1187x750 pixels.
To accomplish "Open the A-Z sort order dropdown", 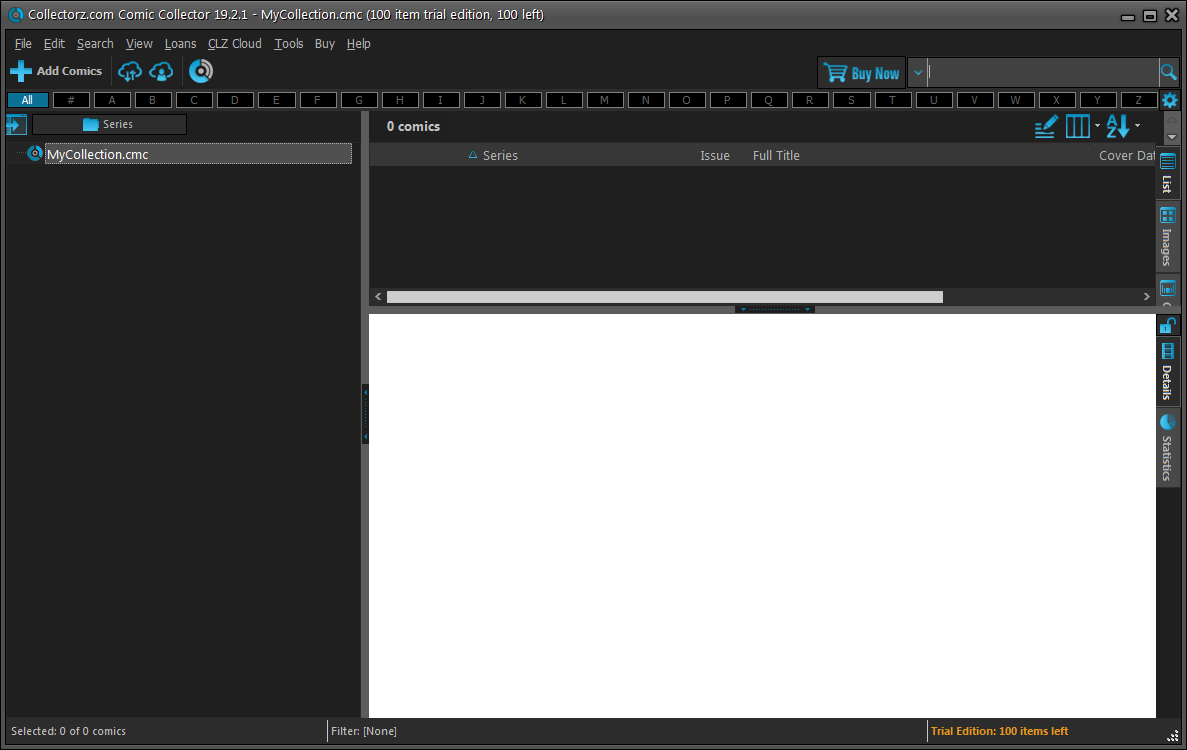I will pos(1123,127).
